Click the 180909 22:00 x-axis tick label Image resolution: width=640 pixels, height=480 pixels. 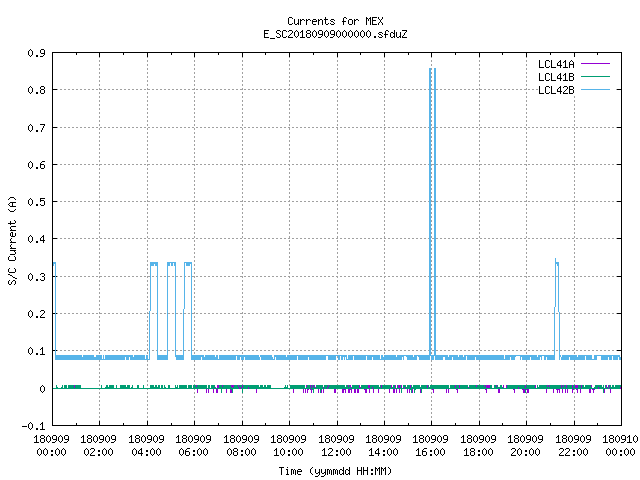[573, 446]
